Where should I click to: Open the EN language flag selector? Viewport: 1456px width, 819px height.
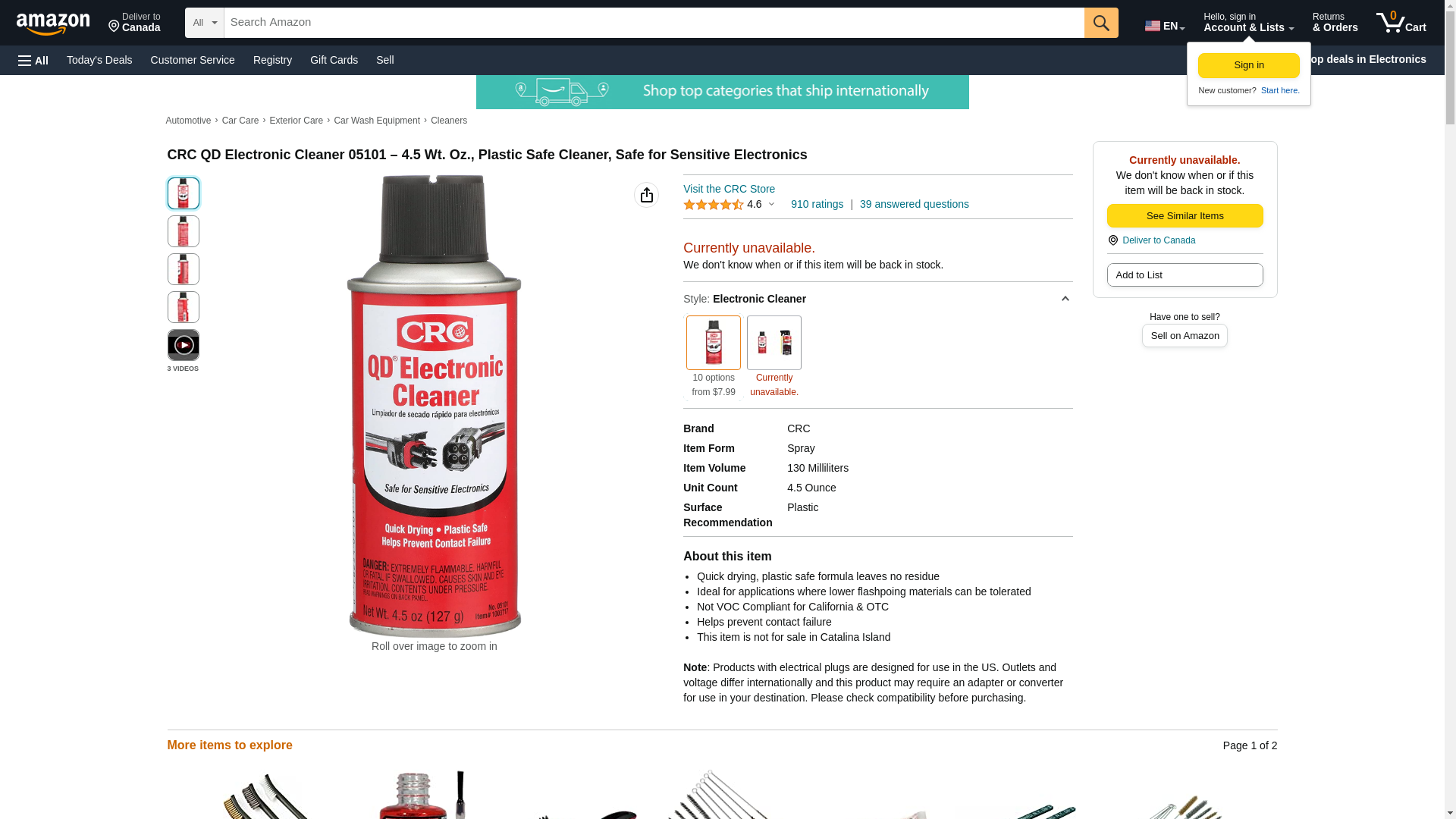pos(1165,26)
